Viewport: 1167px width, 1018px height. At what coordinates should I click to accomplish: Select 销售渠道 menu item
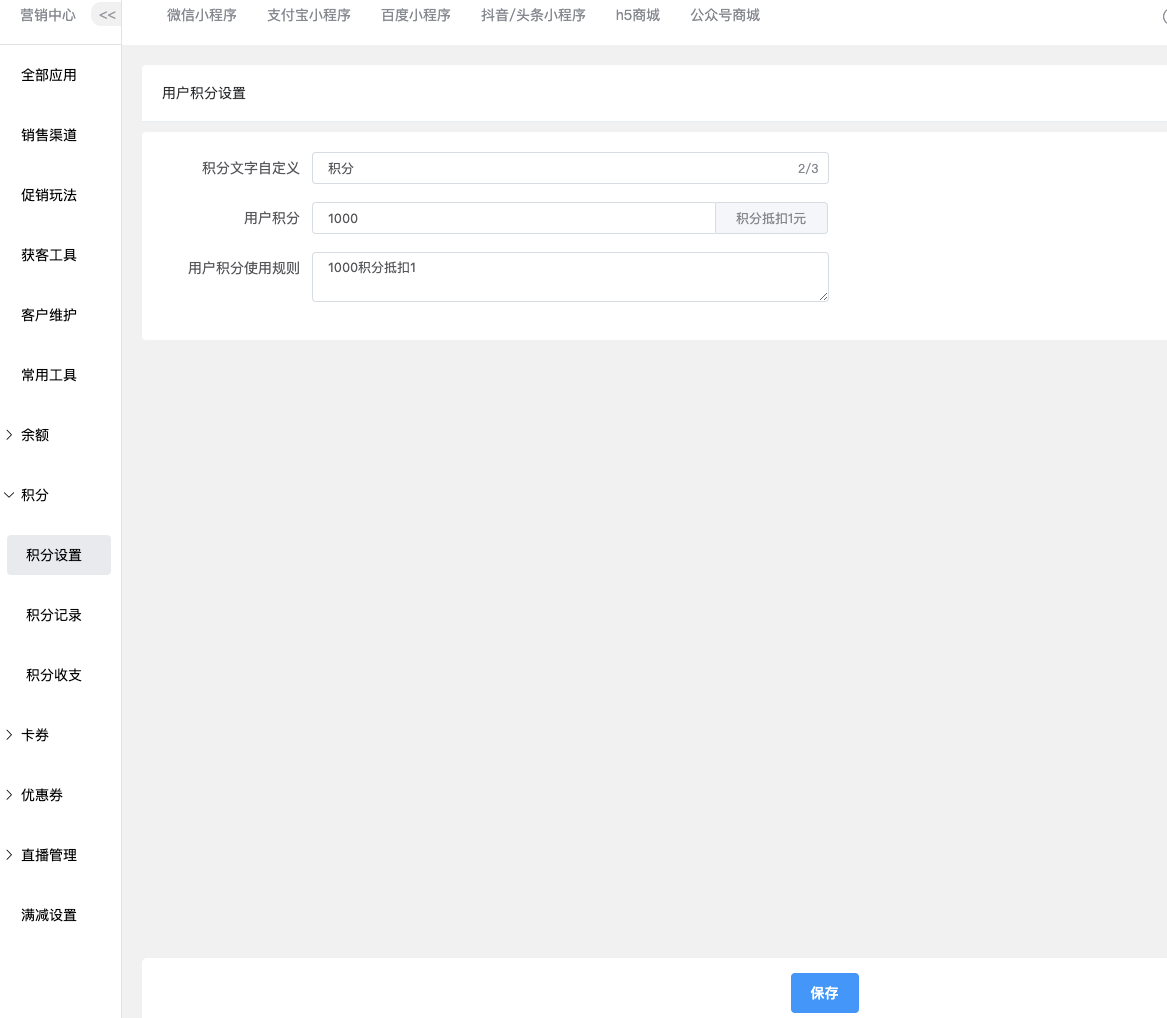point(49,135)
